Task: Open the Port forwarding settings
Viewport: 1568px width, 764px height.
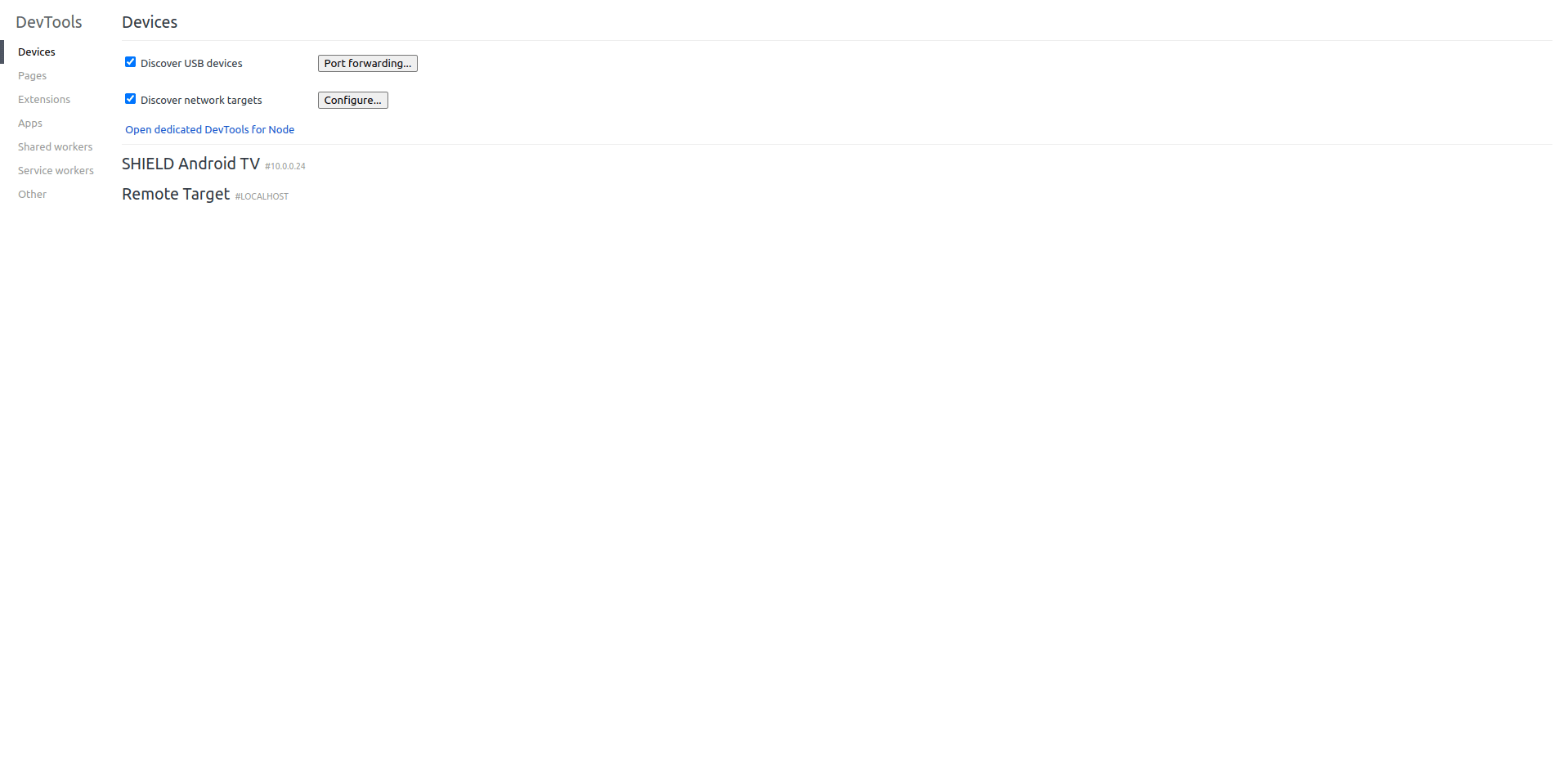Action: click(367, 63)
